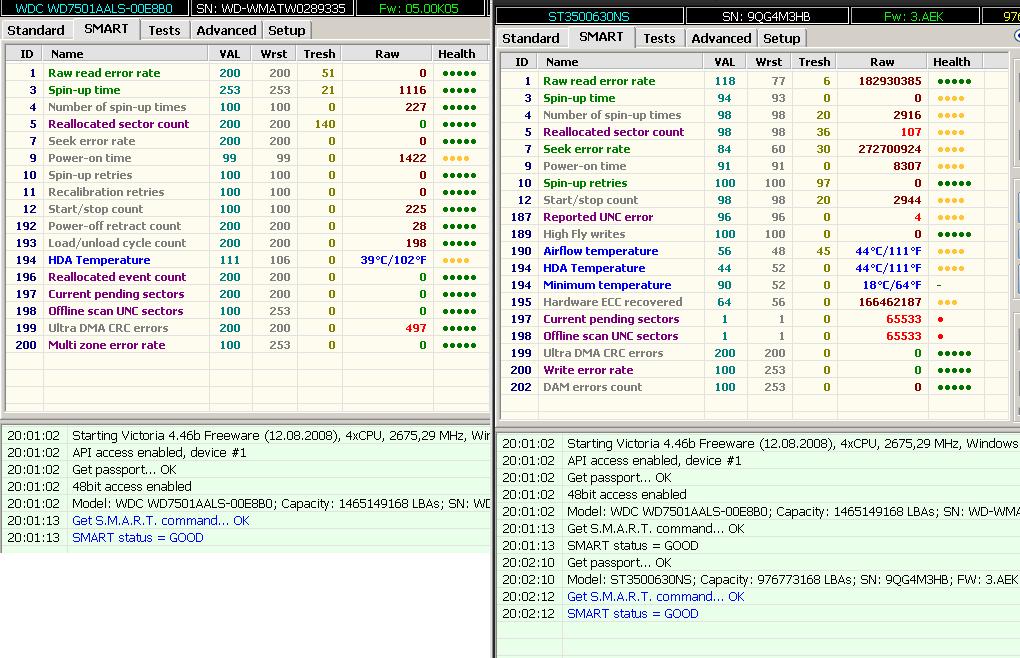Click Name column header in ST3500630NS table
Viewport: 1020px width, 658px height.
pyautogui.click(x=621, y=62)
